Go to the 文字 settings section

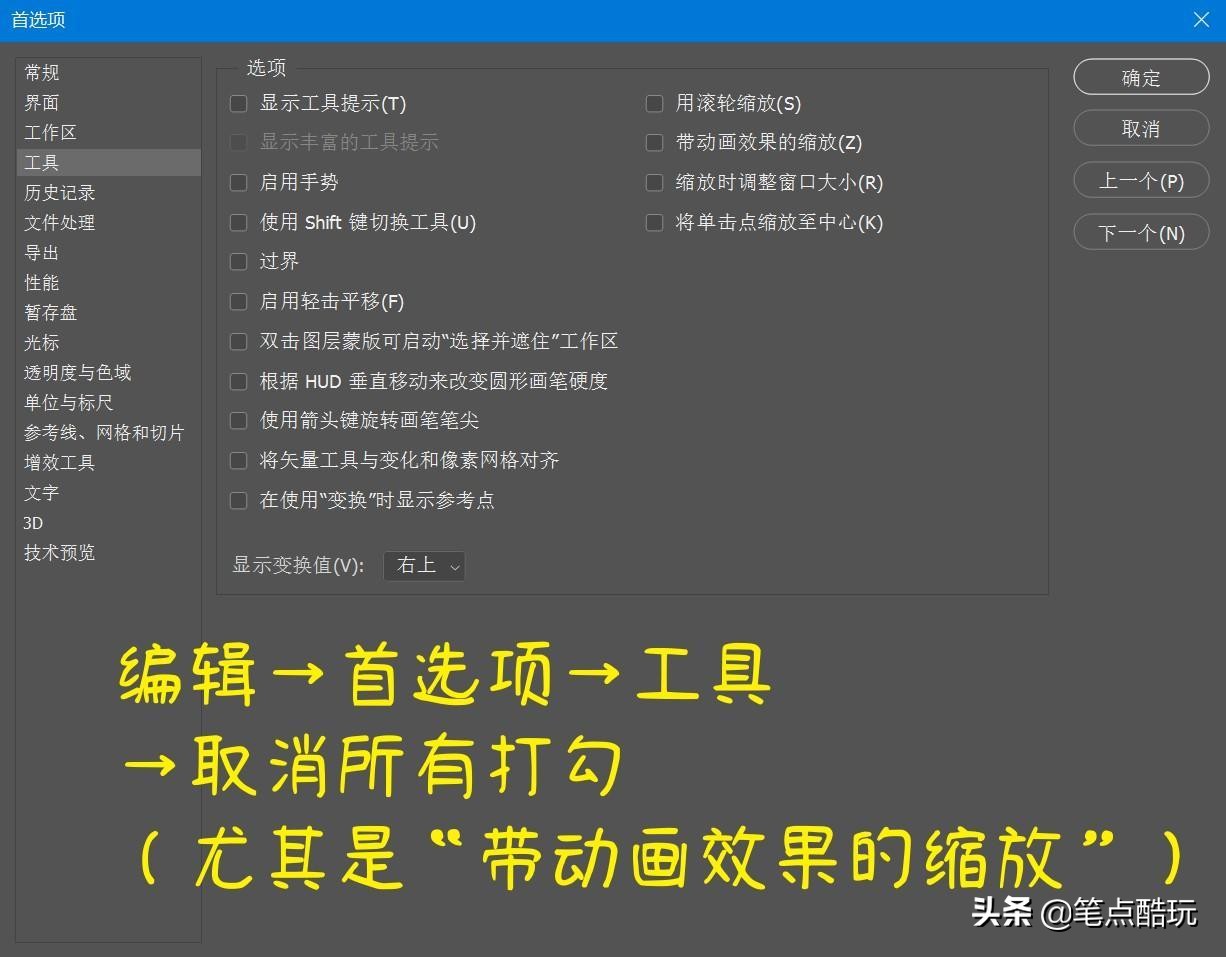point(42,492)
